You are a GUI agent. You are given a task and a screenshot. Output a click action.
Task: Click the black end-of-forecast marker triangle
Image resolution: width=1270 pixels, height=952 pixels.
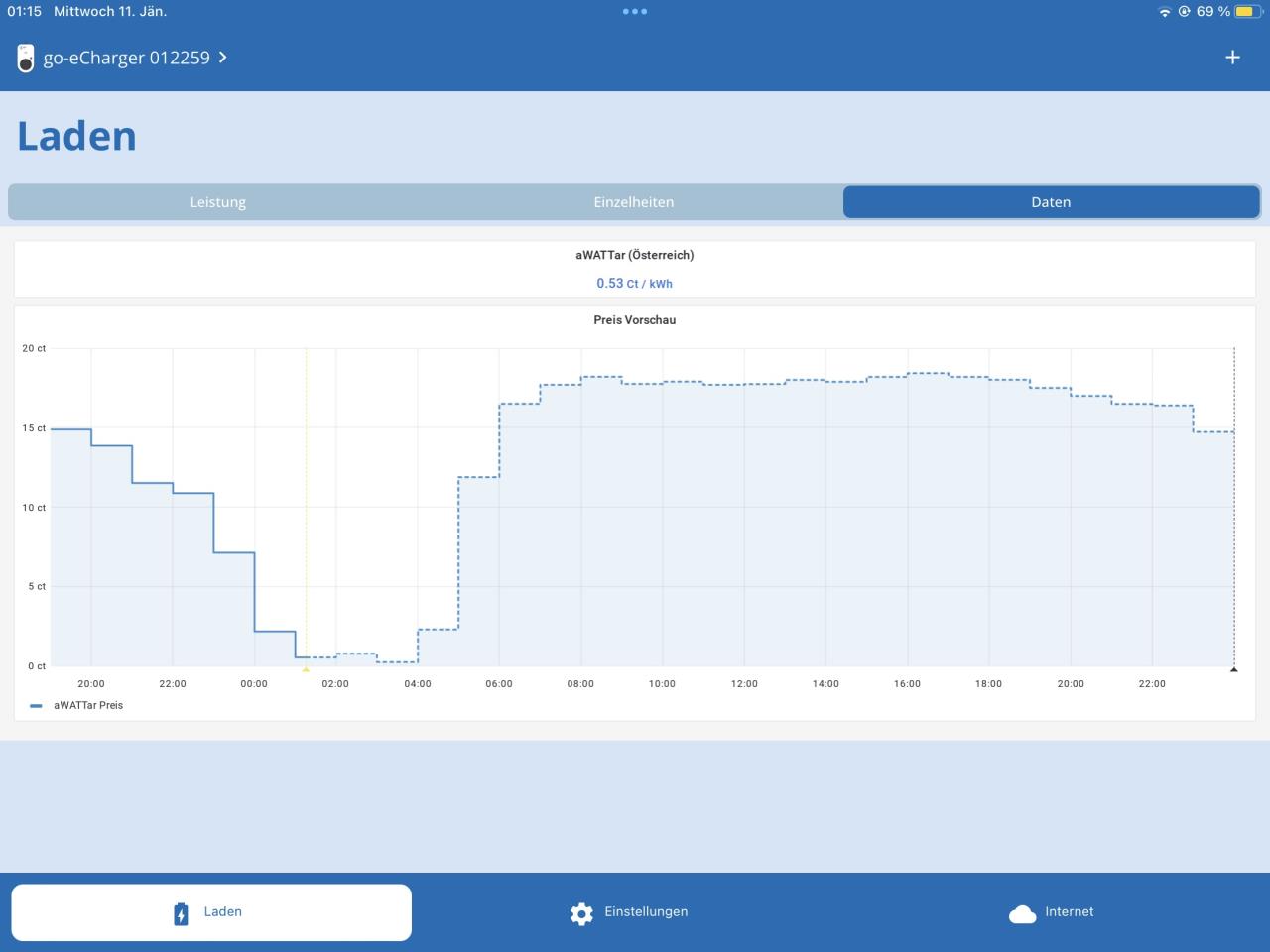coord(1233,669)
